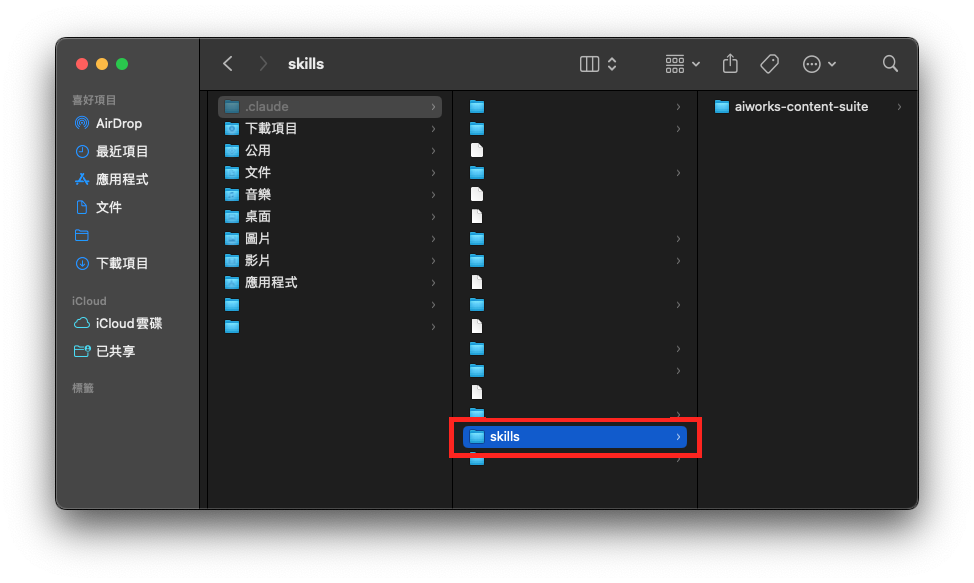974x583 pixels.
Task: Open the search field with the magnifier icon
Action: pyautogui.click(x=890, y=63)
